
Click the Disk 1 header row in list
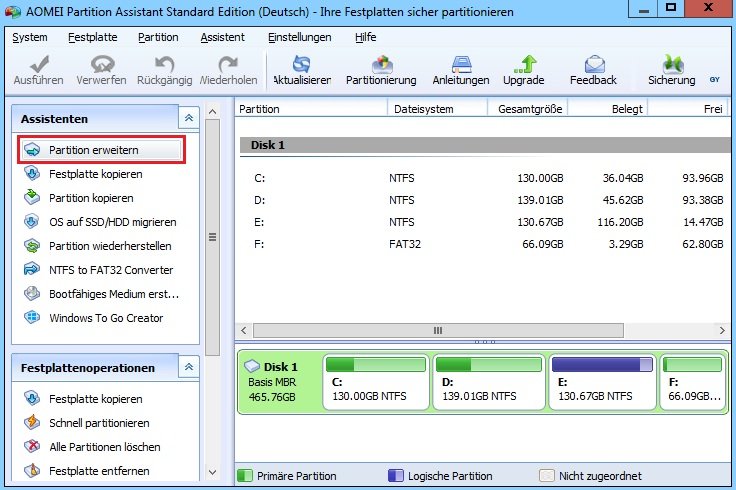pyautogui.click(x=485, y=145)
